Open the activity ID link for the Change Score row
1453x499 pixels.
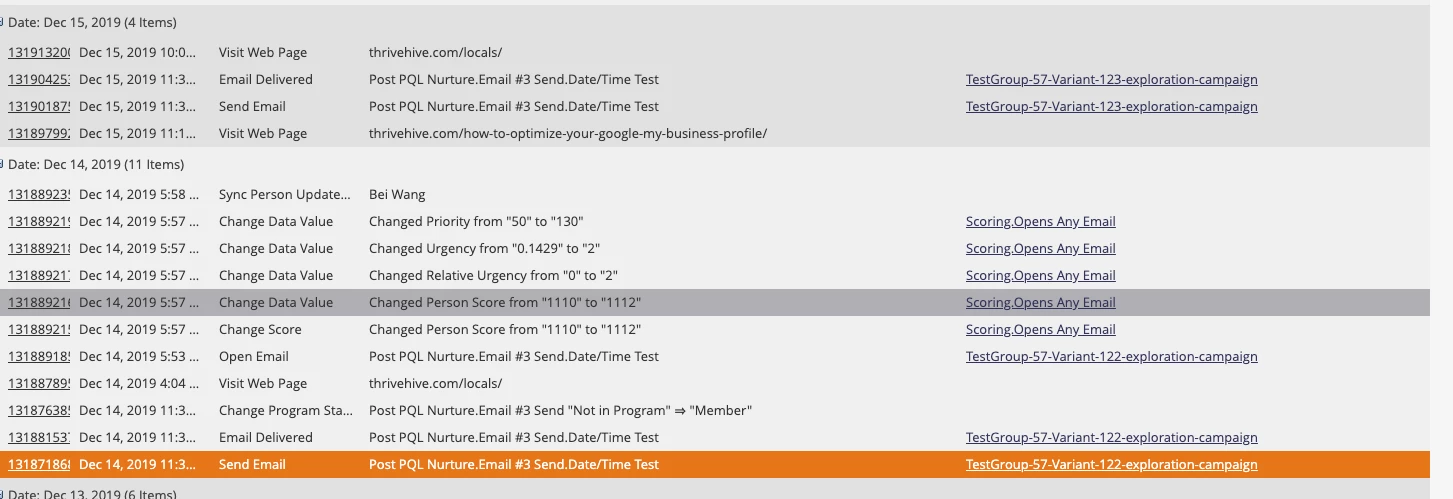point(39,330)
